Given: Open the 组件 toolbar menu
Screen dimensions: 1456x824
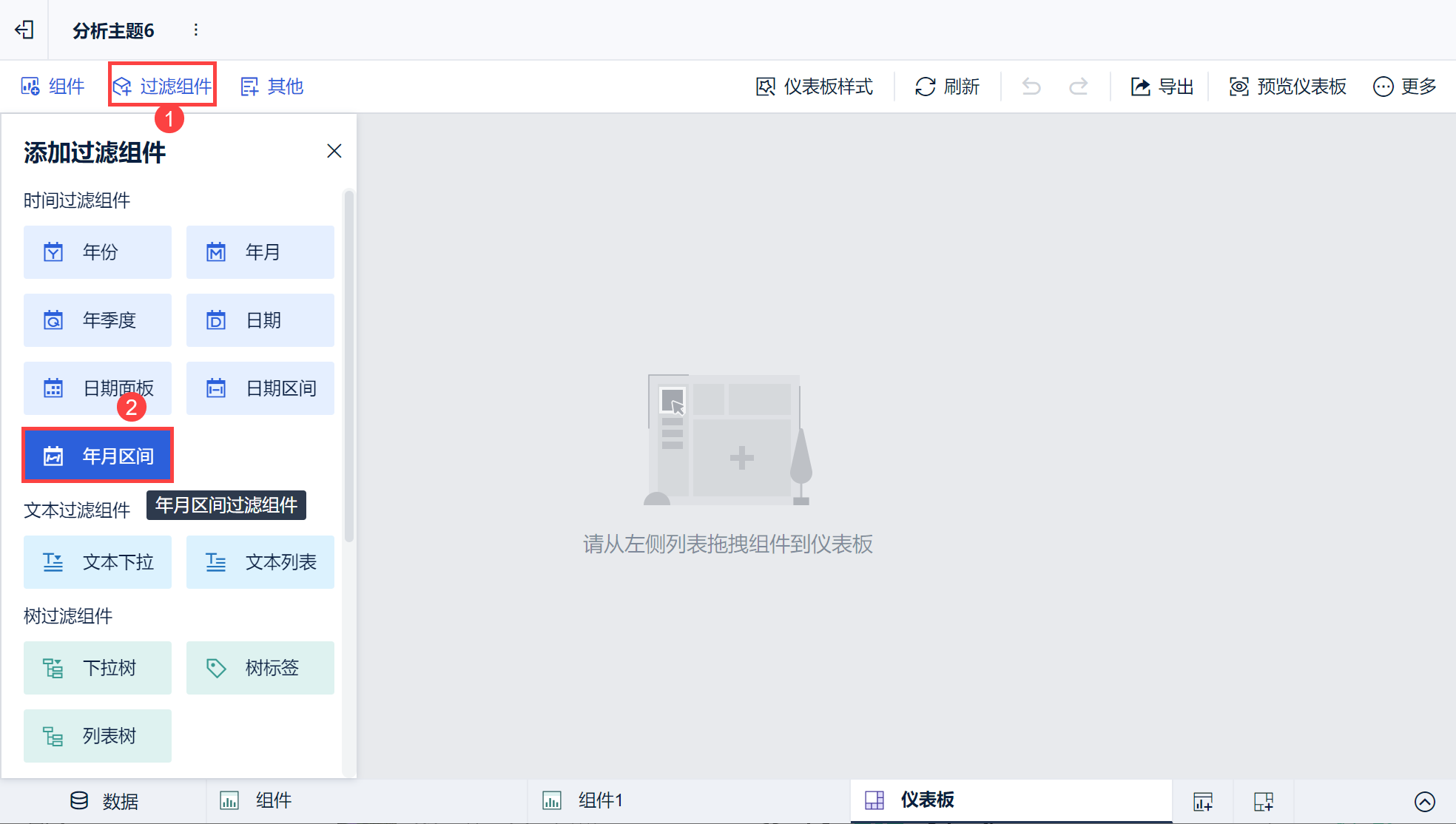Looking at the screenshot, I should tap(53, 87).
